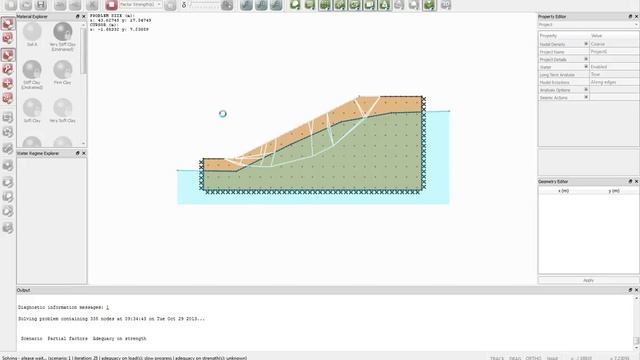
Task: Click the New project toolbar icon
Action: [11, 4]
